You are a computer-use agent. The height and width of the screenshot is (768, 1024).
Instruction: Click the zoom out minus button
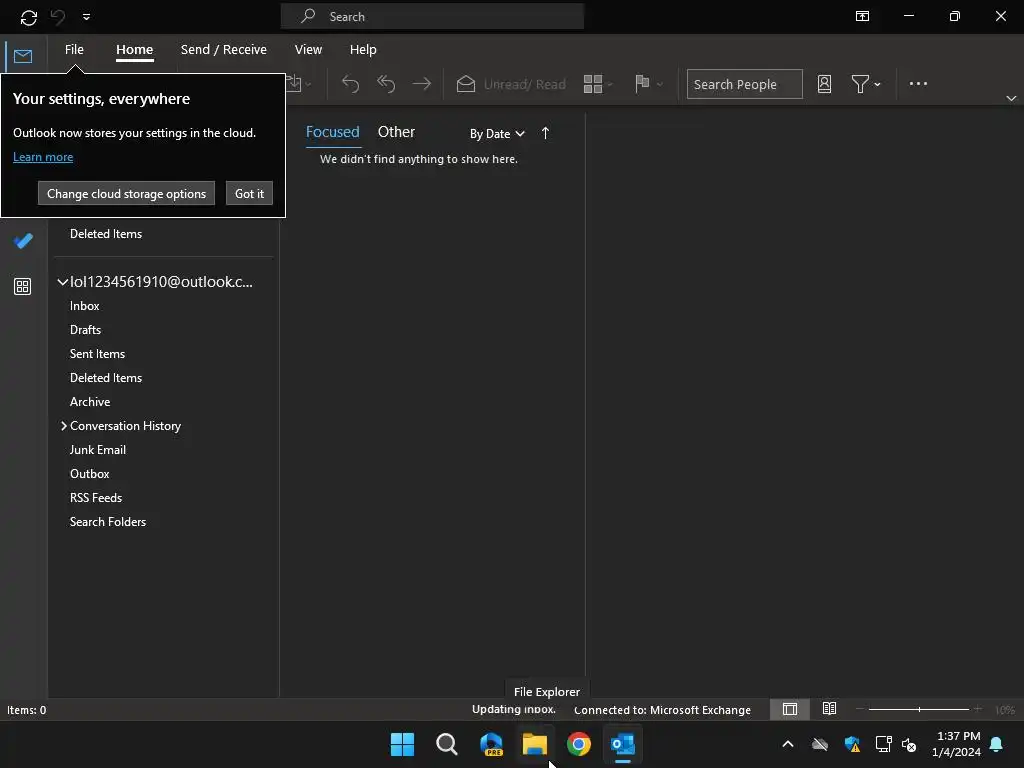pos(859,709)
